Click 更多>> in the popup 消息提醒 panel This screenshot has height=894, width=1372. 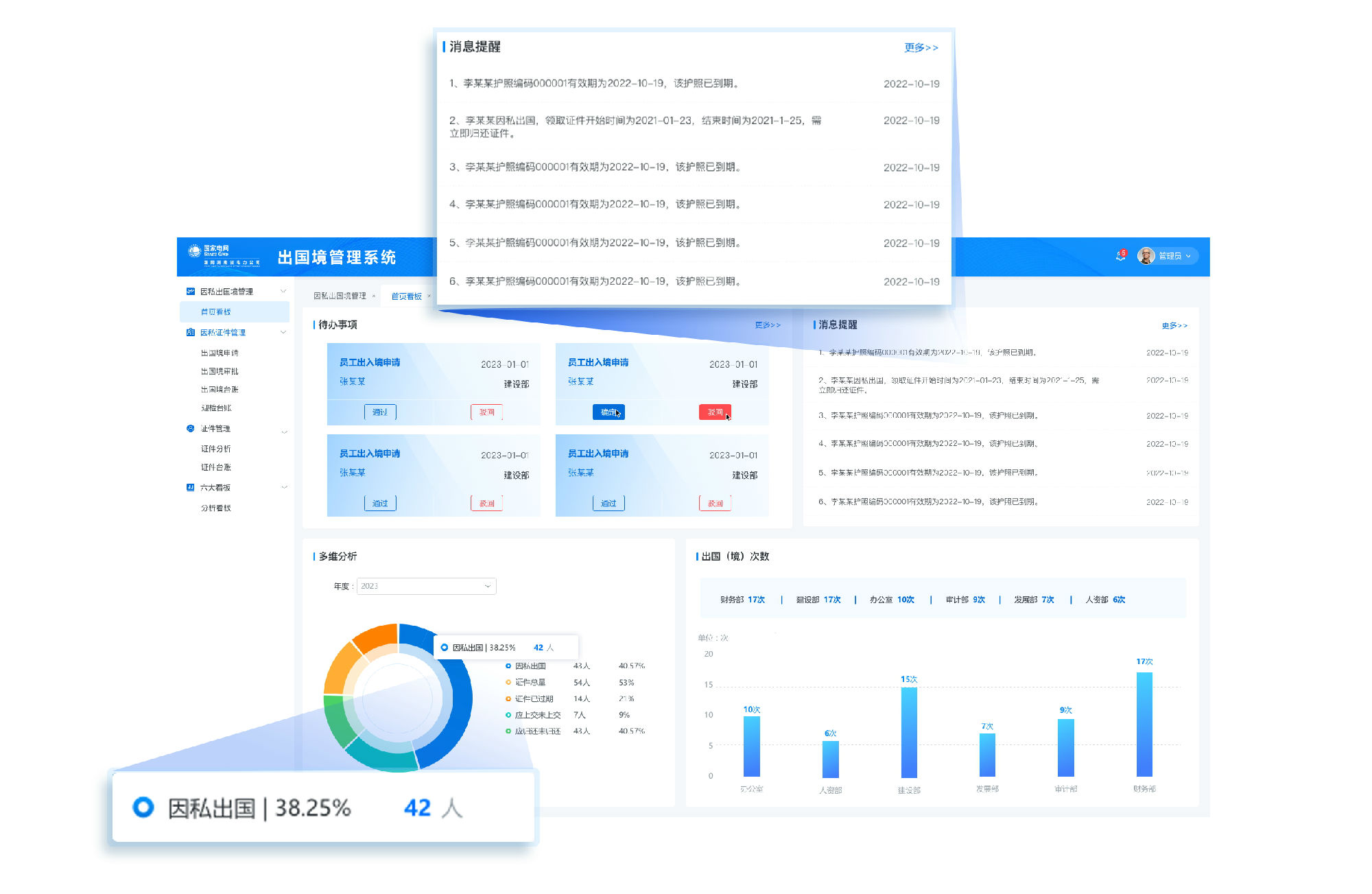[921, 47]
